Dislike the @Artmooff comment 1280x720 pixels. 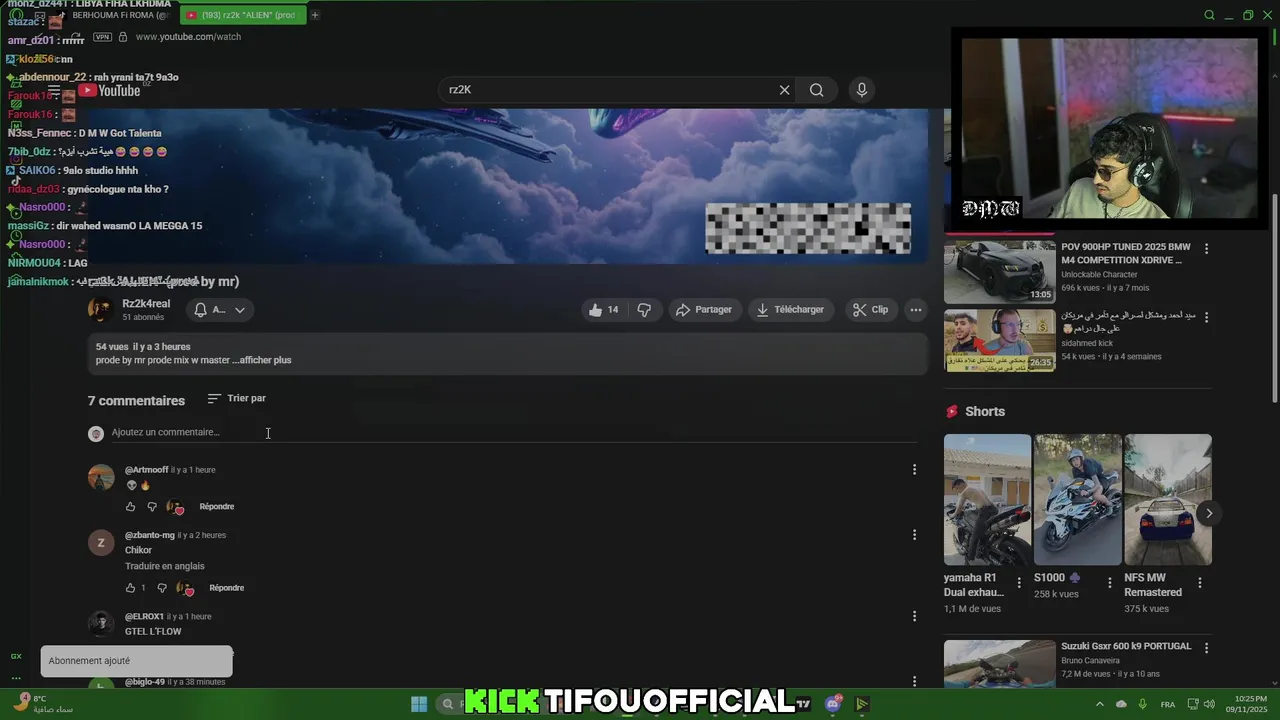click(x=152, y=507)
